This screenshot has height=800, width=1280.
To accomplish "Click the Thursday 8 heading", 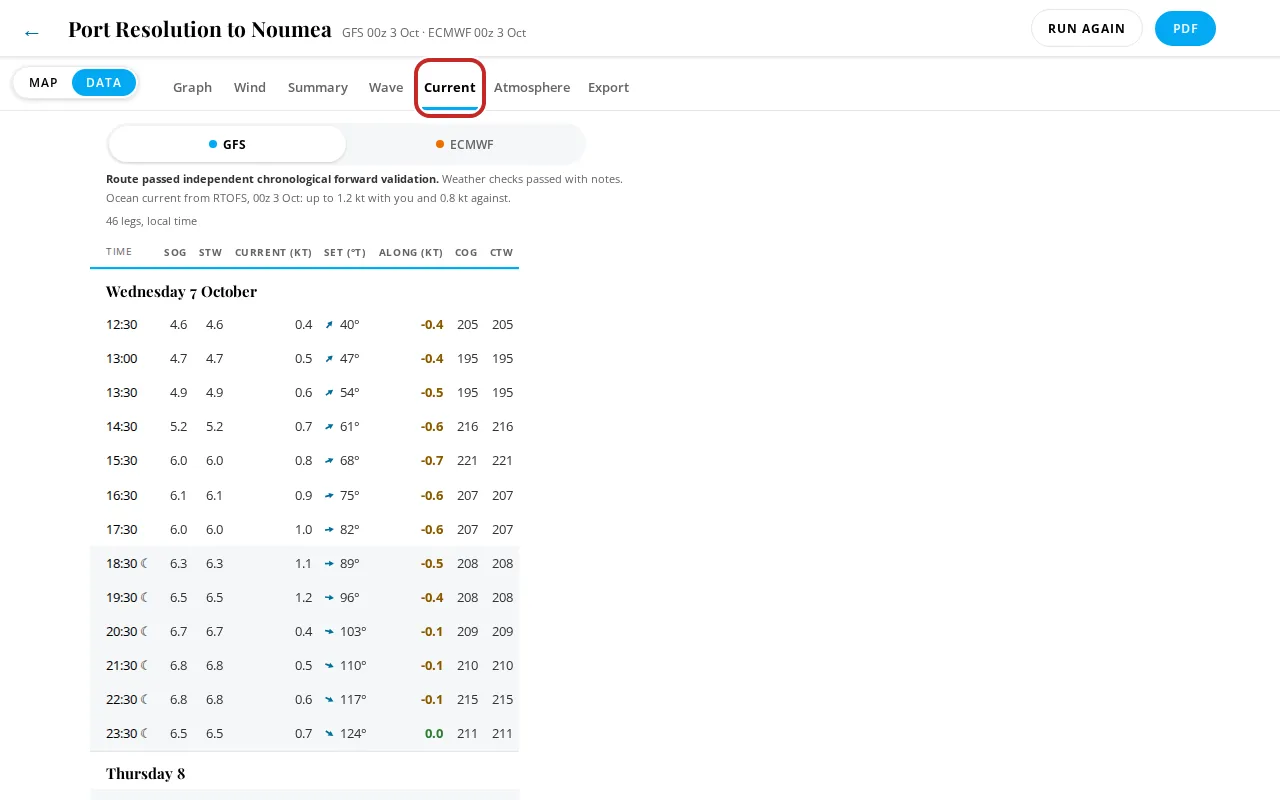I will pos(145,774).
